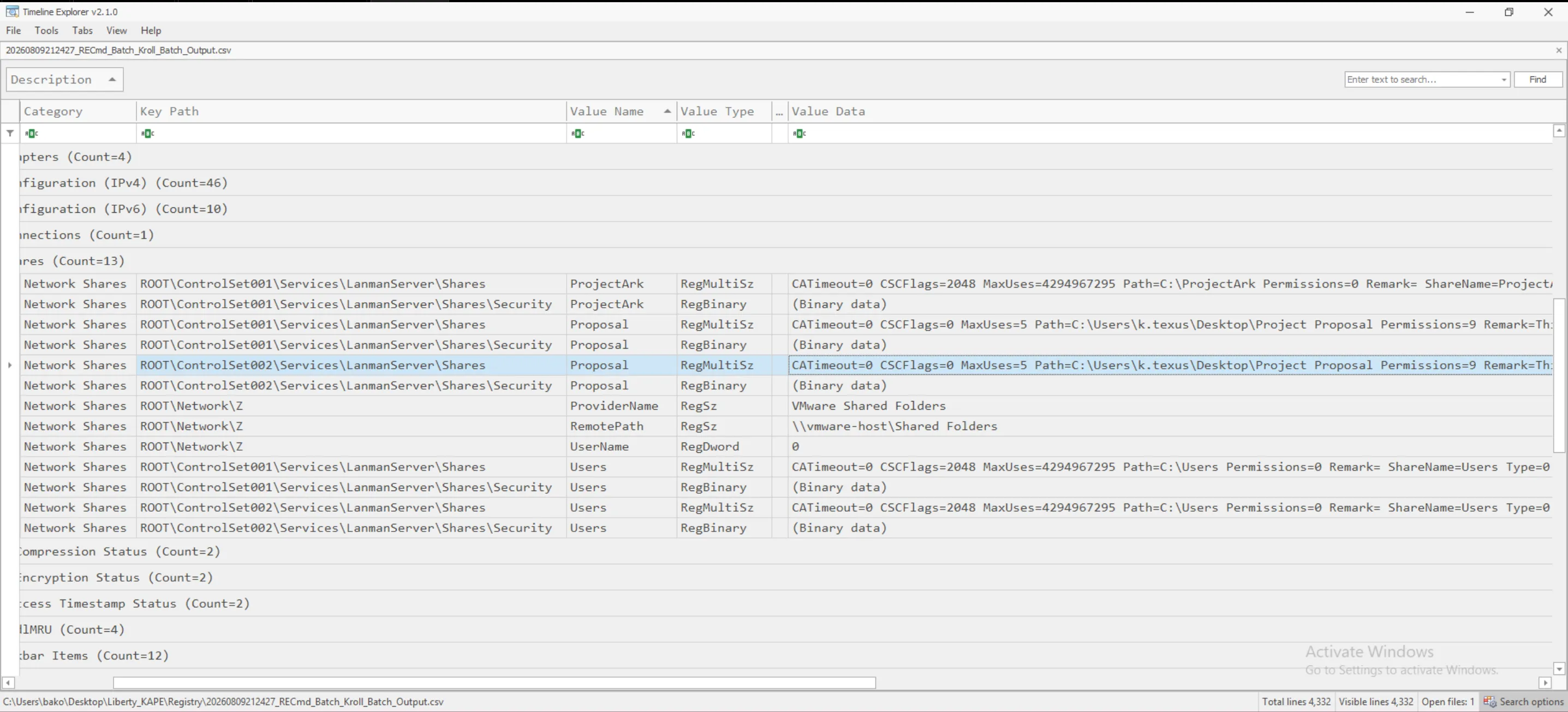Select the 'nections (Count=1)' group row

click(785, 235)
